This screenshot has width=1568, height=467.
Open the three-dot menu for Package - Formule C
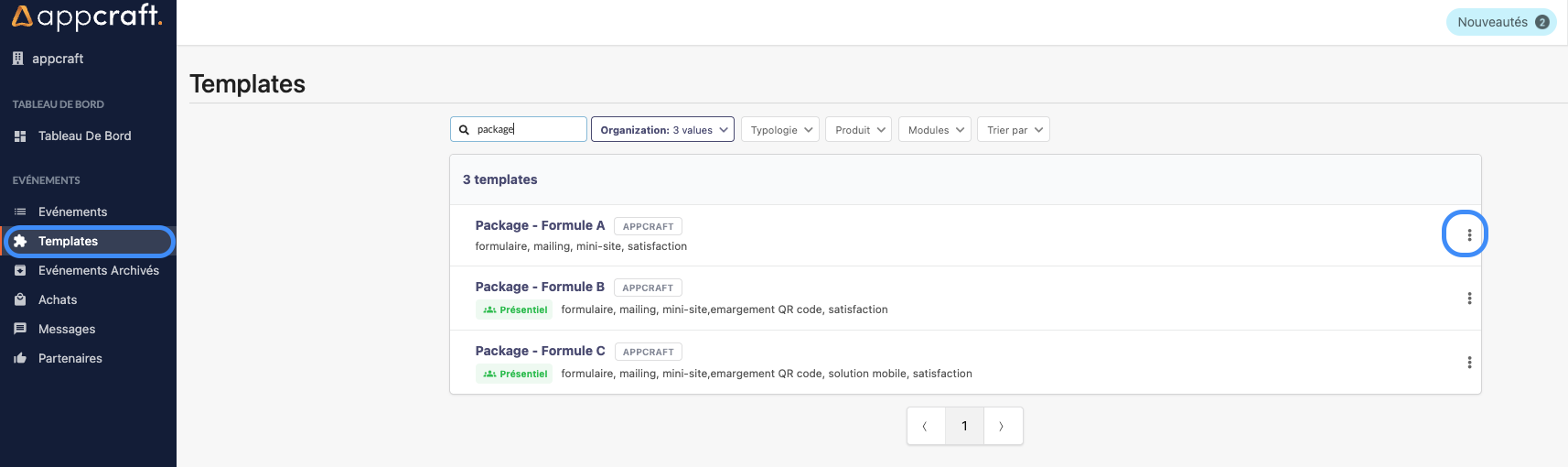[1468, 363]
